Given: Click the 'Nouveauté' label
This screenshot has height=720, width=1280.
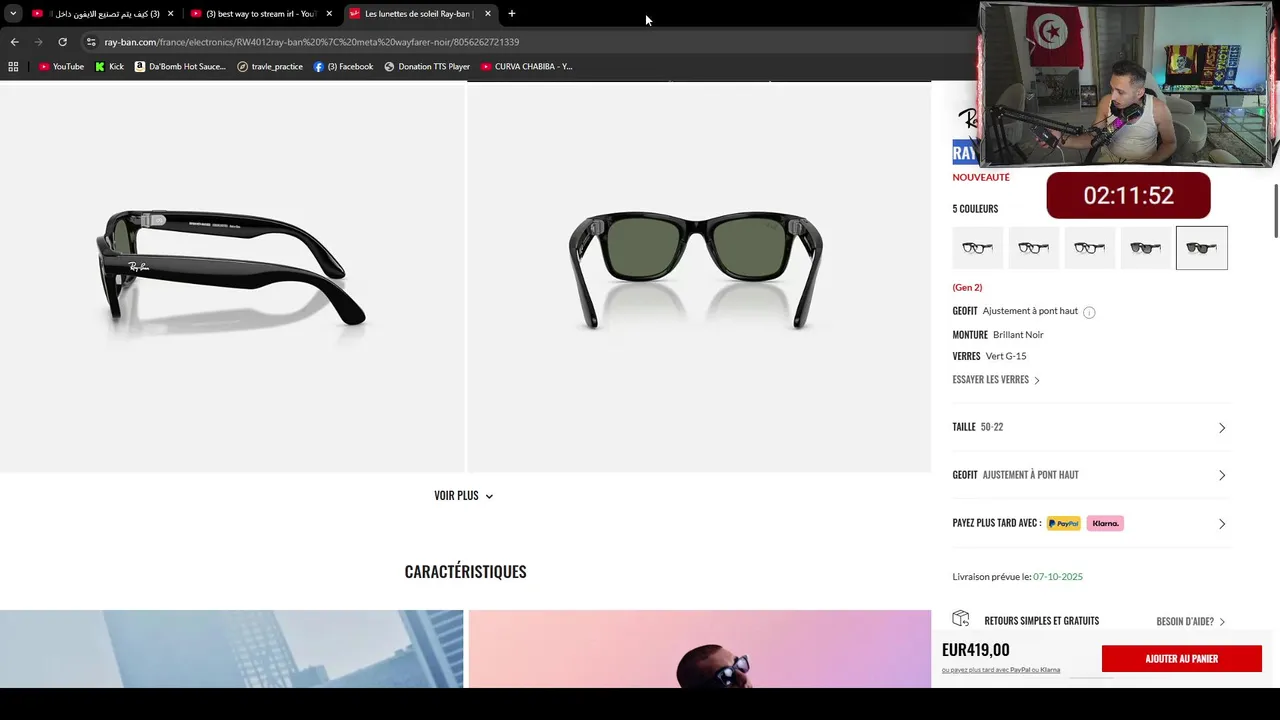Looking at the screenshot, I should click(x=981, y=177).
